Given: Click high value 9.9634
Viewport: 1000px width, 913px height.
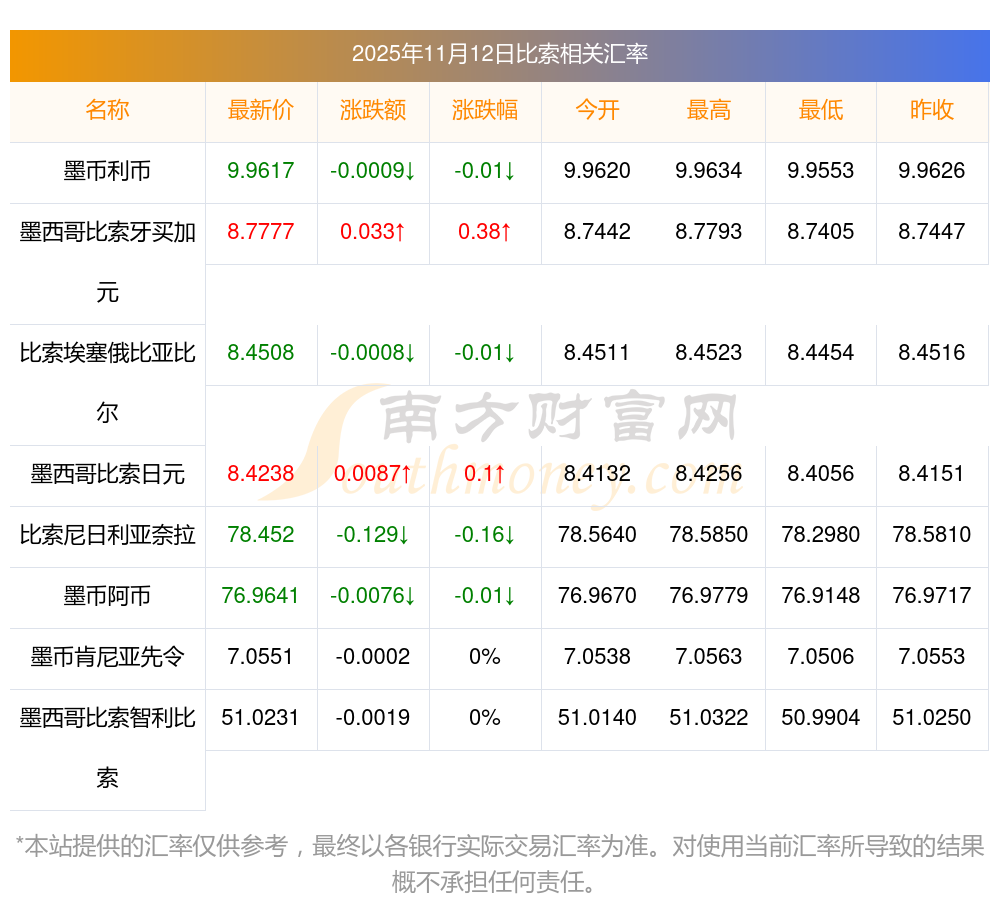Looking at the screenshot, I should (709, 170).
